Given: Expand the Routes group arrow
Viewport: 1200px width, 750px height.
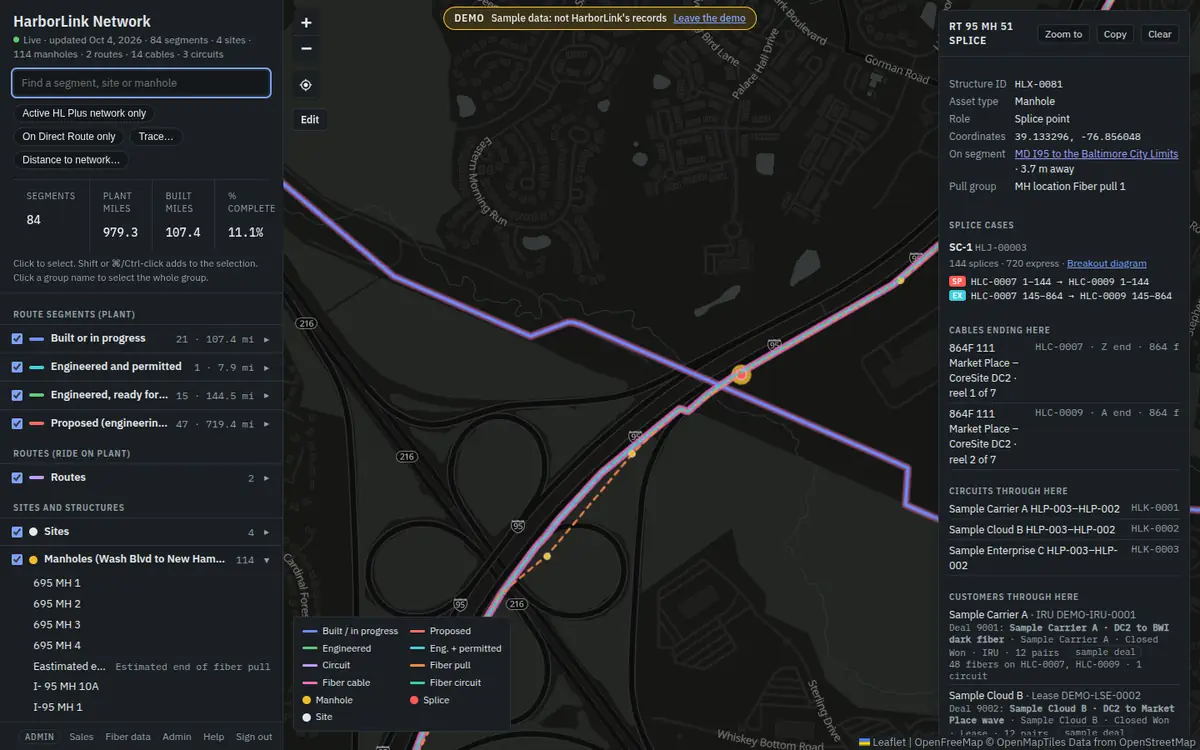Looking at the screenshot, I should (x=266, y=478).
